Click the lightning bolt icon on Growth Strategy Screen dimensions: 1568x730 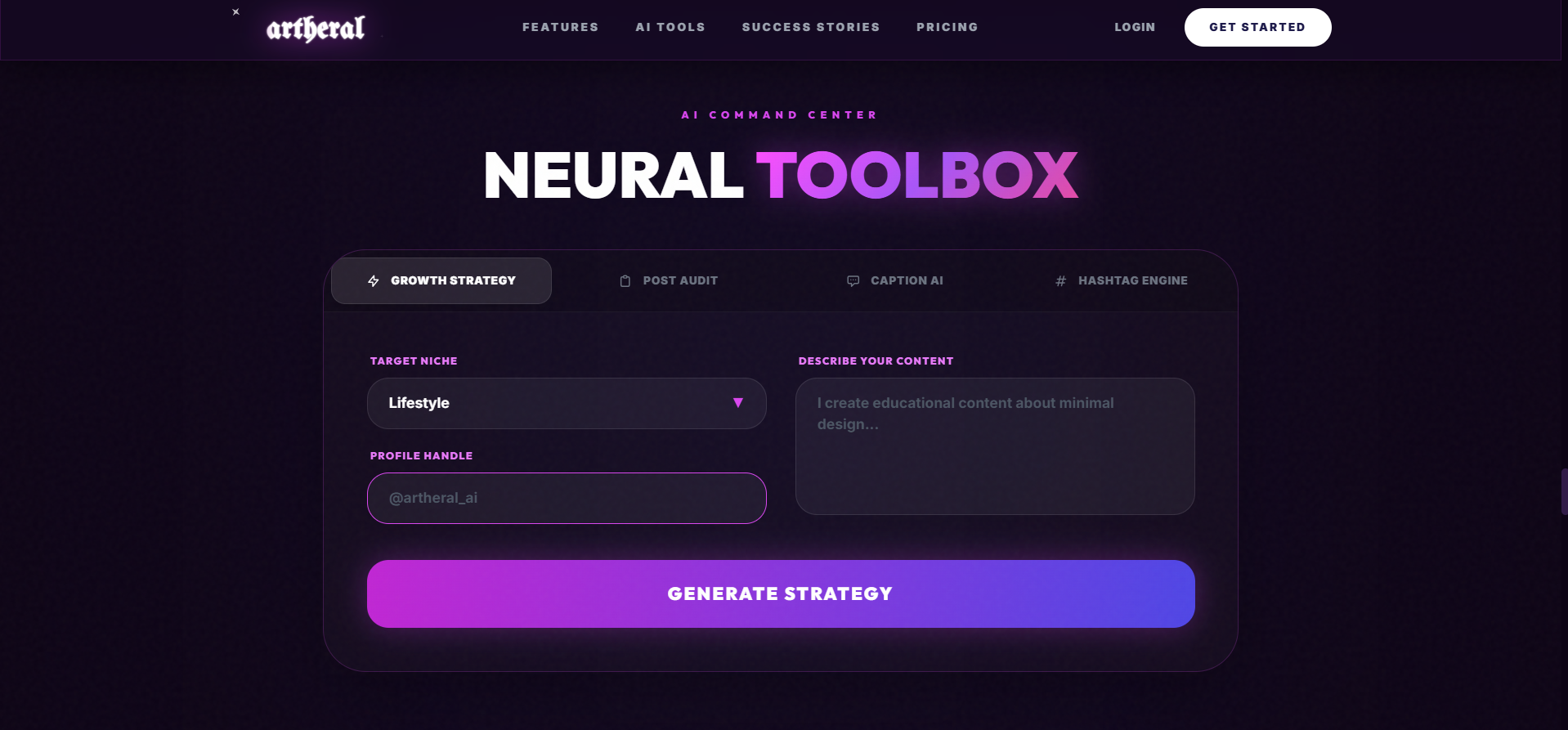374,281
